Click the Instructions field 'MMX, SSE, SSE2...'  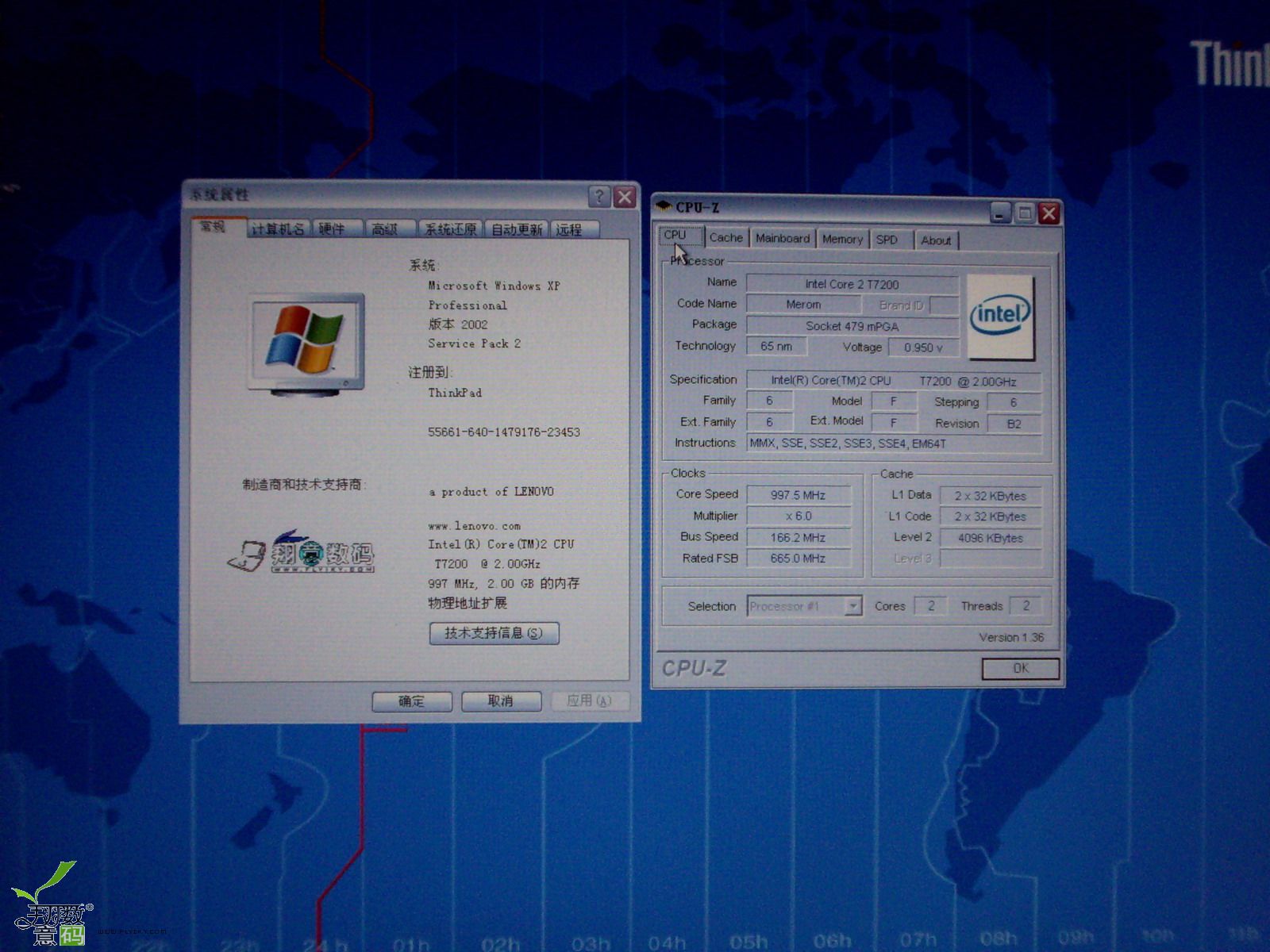[x=894, y=443]
